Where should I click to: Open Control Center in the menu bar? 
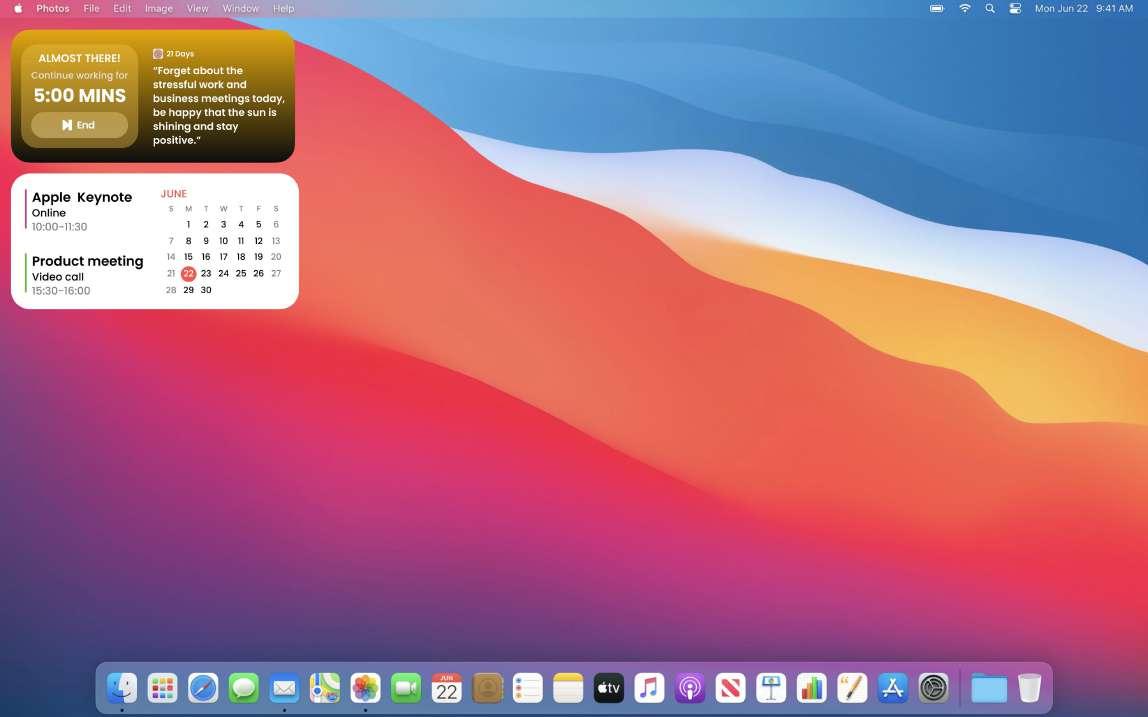[1015, 9]
